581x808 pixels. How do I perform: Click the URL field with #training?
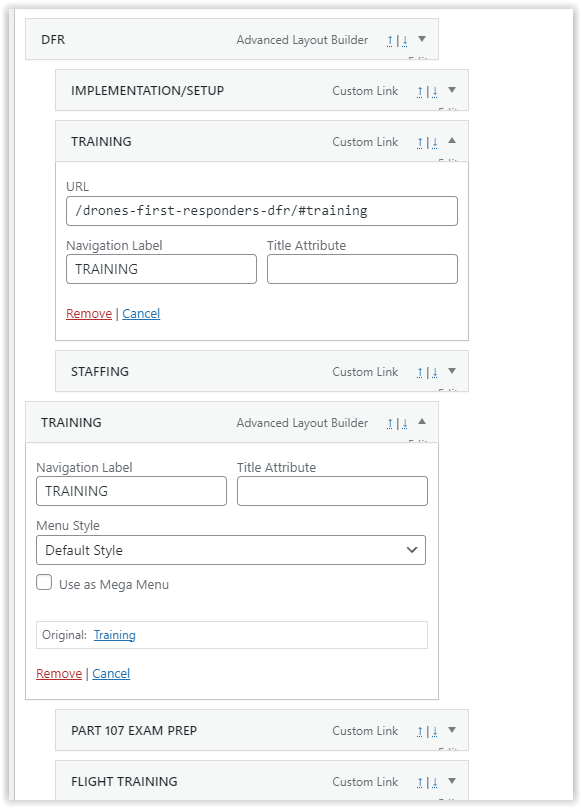coord(262,211)
